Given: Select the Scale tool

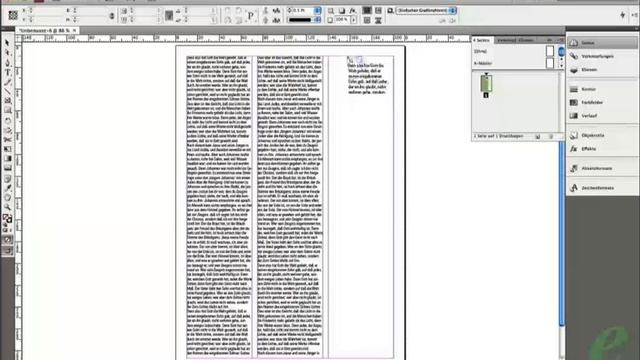Looking at the screenshot, I should [x=7, y=130].
